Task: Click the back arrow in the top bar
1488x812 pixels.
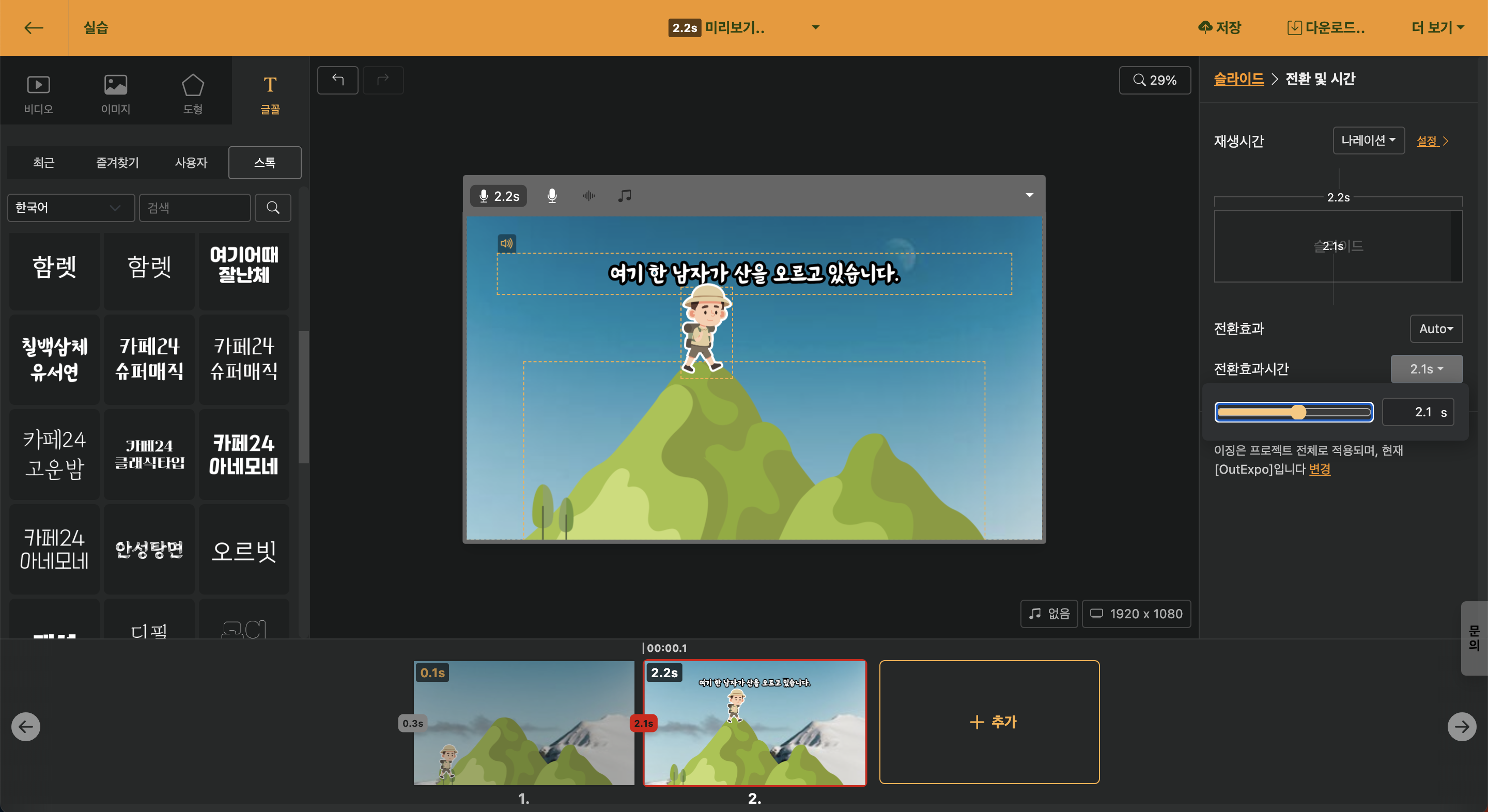Action: tap(34, 28)
